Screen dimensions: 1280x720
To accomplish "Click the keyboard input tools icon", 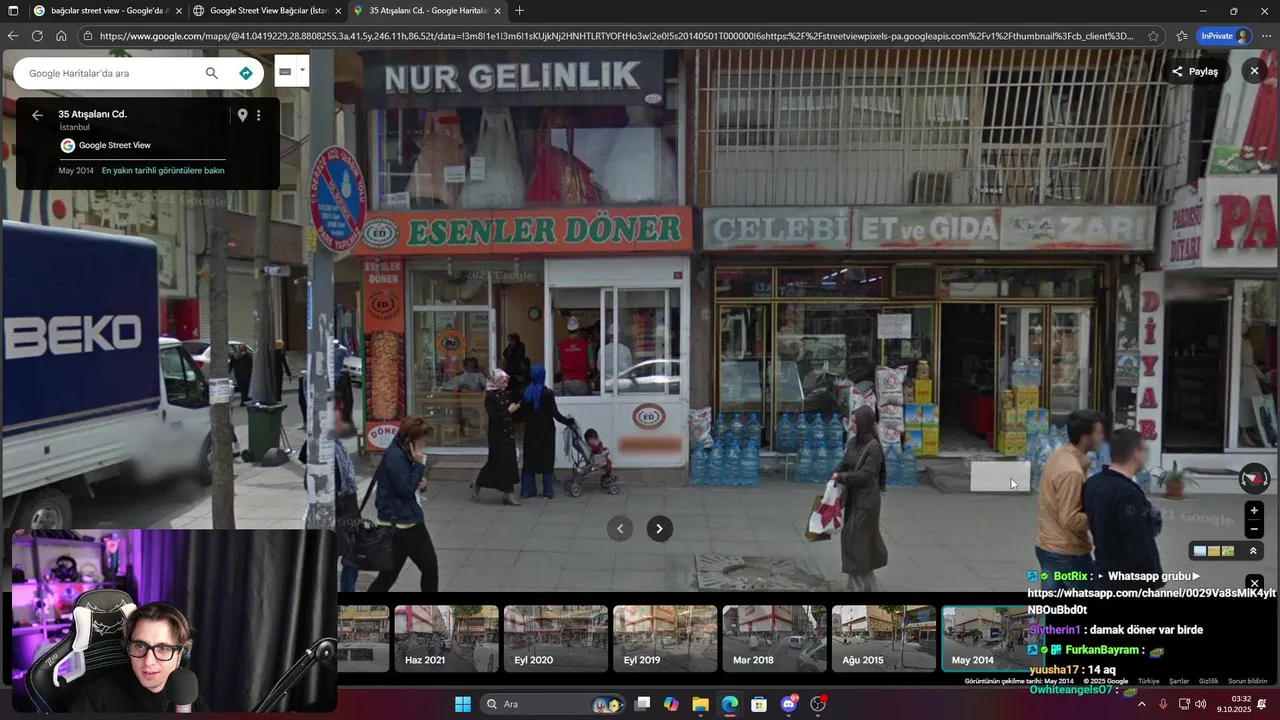I will 285,71.
